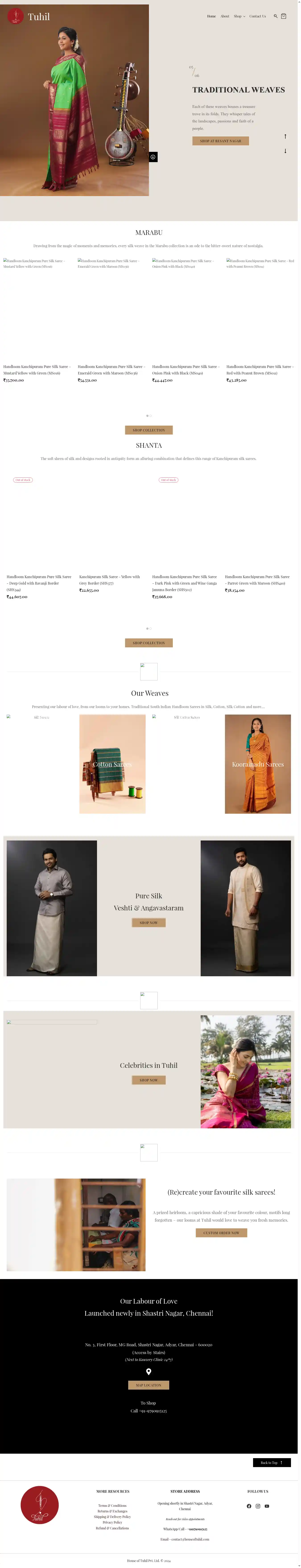
Task: Click the Custom Order Now button
Action: 221,1233
